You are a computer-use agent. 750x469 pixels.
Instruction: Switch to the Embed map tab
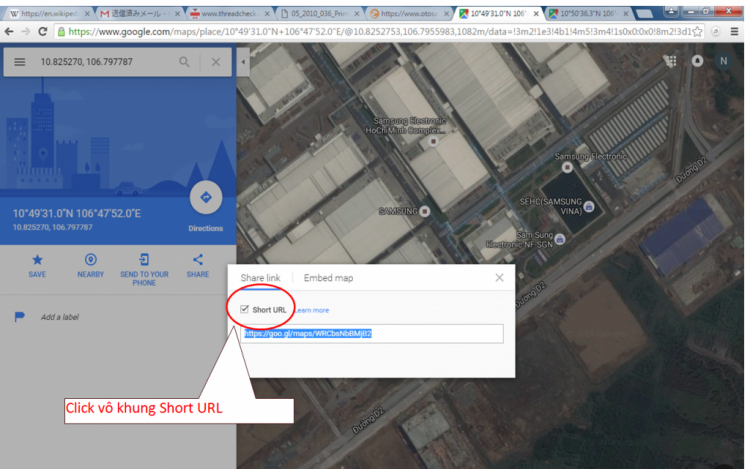pos(328,278)
